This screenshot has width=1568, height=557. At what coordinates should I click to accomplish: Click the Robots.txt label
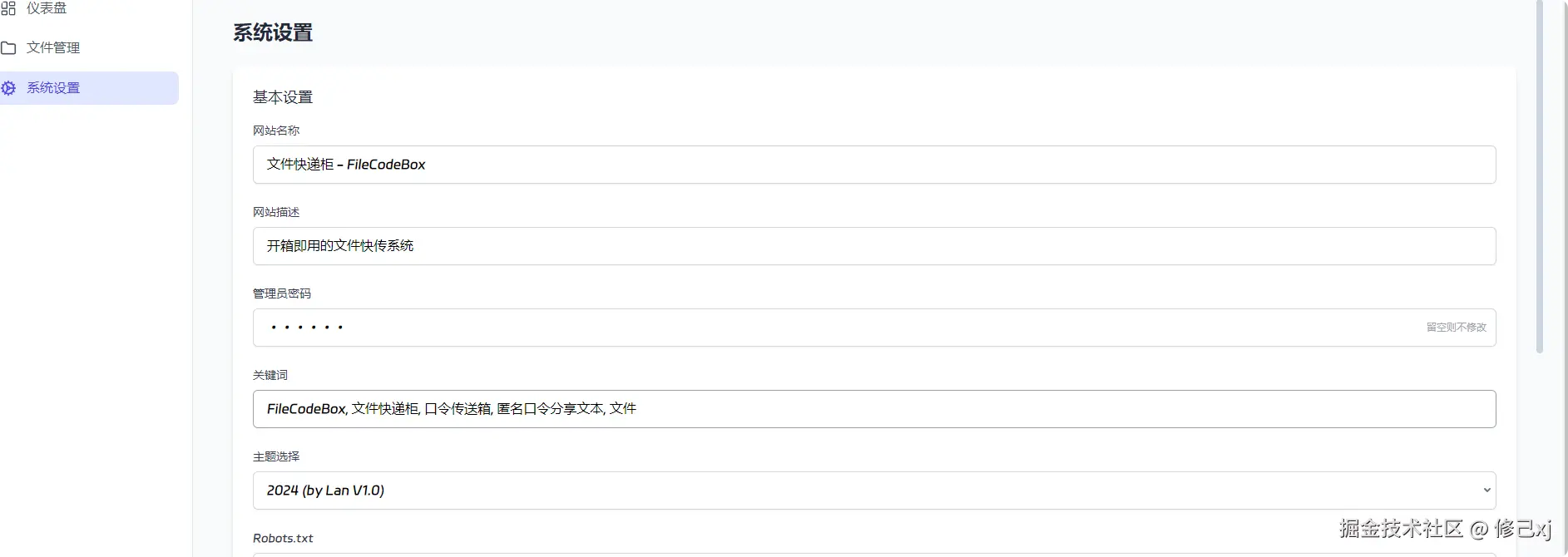pyautogui.click(x=283, y=538)
